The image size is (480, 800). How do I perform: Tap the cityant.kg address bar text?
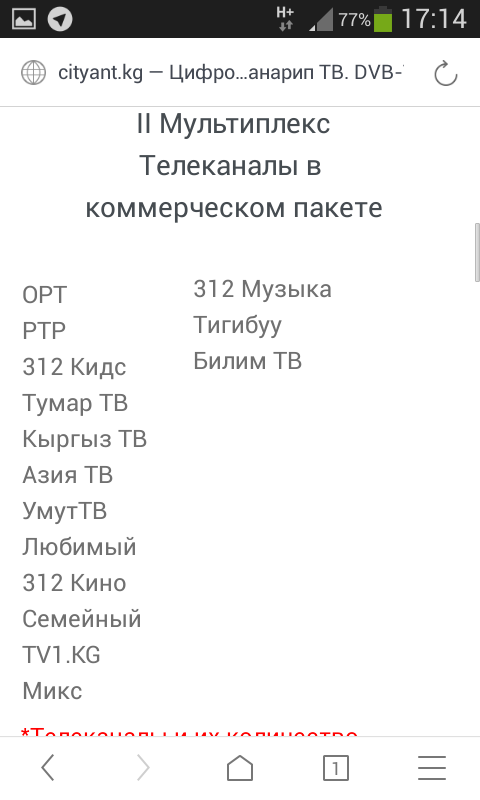coord(231,72)
